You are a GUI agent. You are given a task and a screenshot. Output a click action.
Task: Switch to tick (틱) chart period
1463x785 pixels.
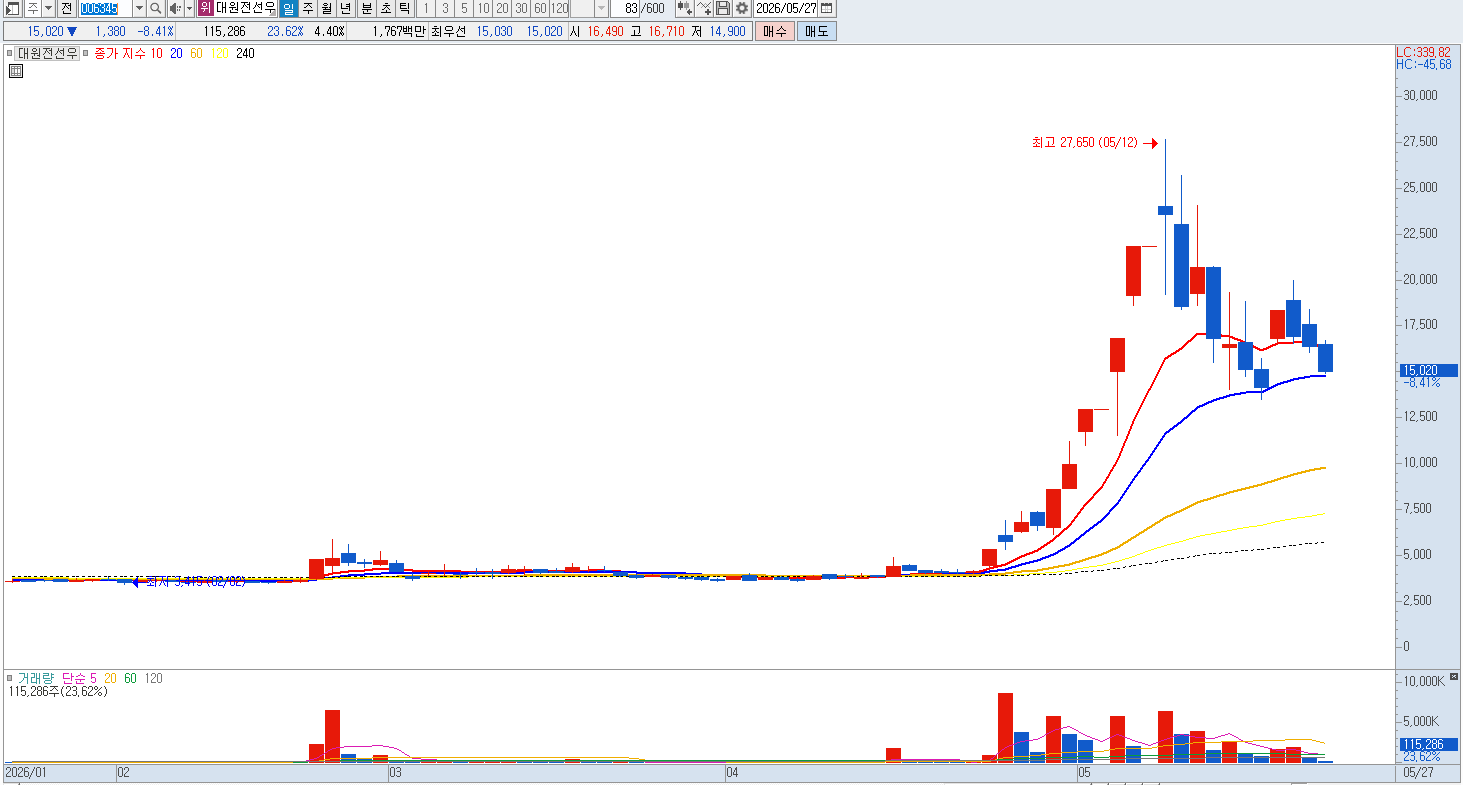coord(404,8)
